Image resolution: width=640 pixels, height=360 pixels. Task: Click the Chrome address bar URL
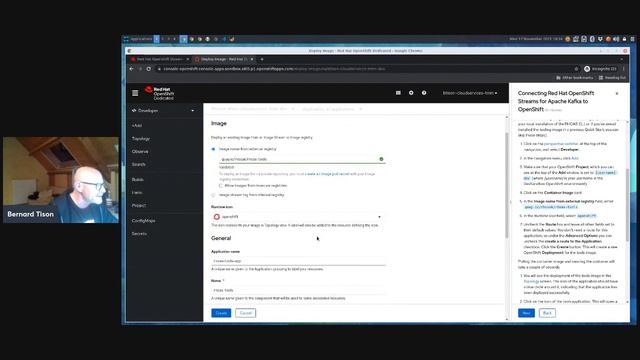[x=274, y=69]
